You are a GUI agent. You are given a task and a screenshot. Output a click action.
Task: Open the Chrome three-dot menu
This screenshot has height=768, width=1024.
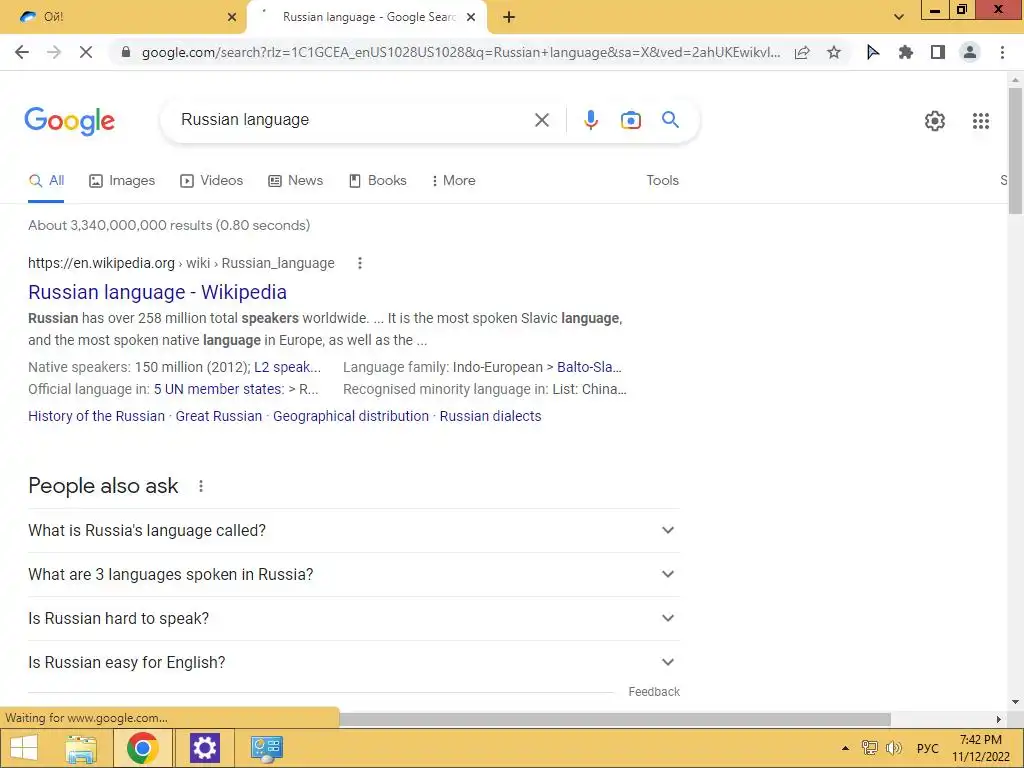pos(1002,52)
